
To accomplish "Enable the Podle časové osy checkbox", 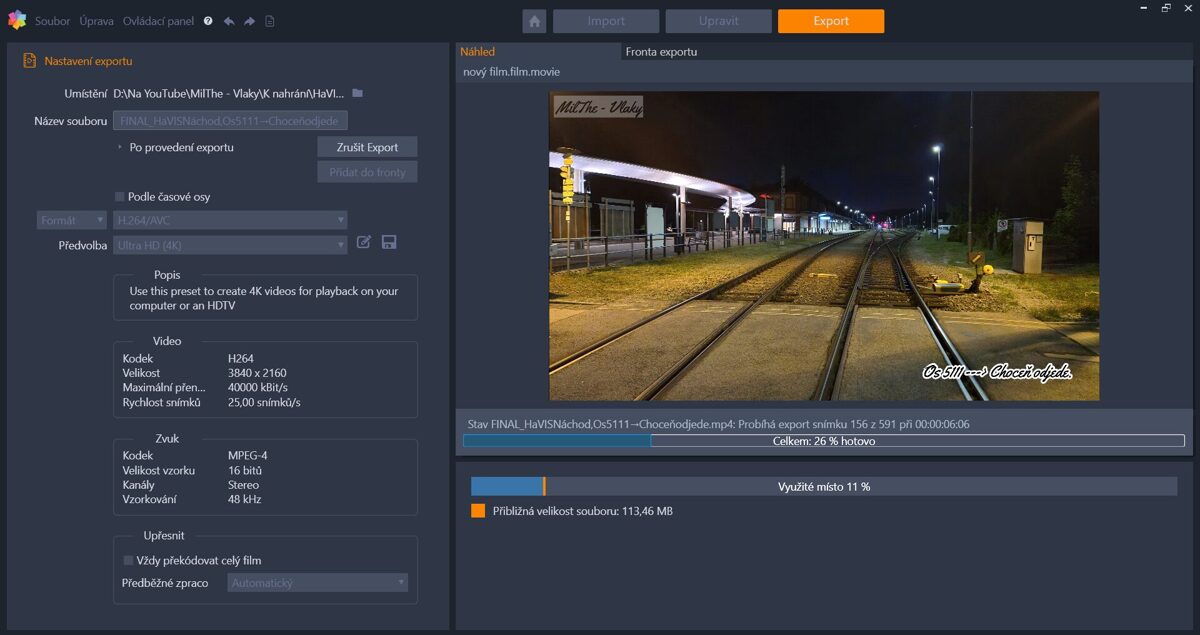I will tap(120, 197).
